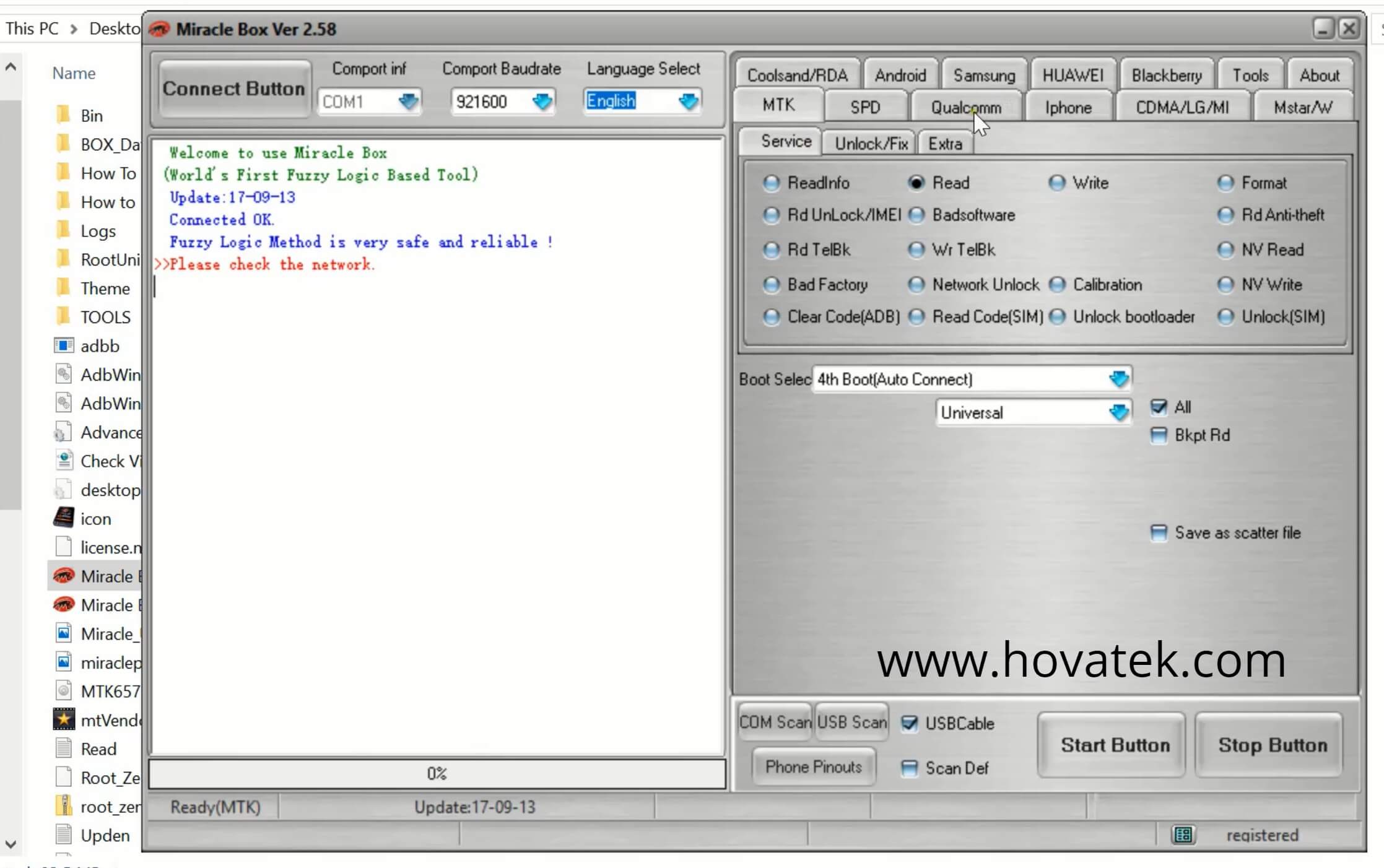This screenshot has width=1384, height=868.
Task: Click the 0% progress bar
Action: 437,773
